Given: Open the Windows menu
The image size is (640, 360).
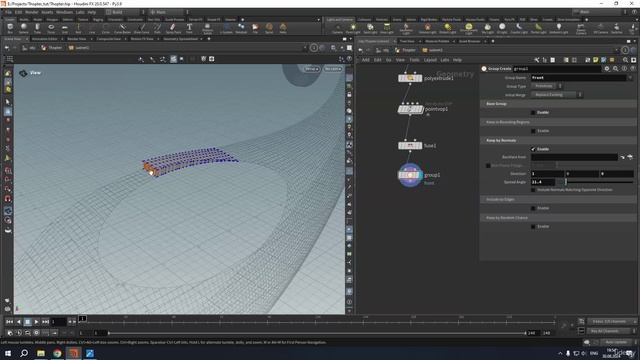Looking at the screenshot, I should (x=64, y=12).
